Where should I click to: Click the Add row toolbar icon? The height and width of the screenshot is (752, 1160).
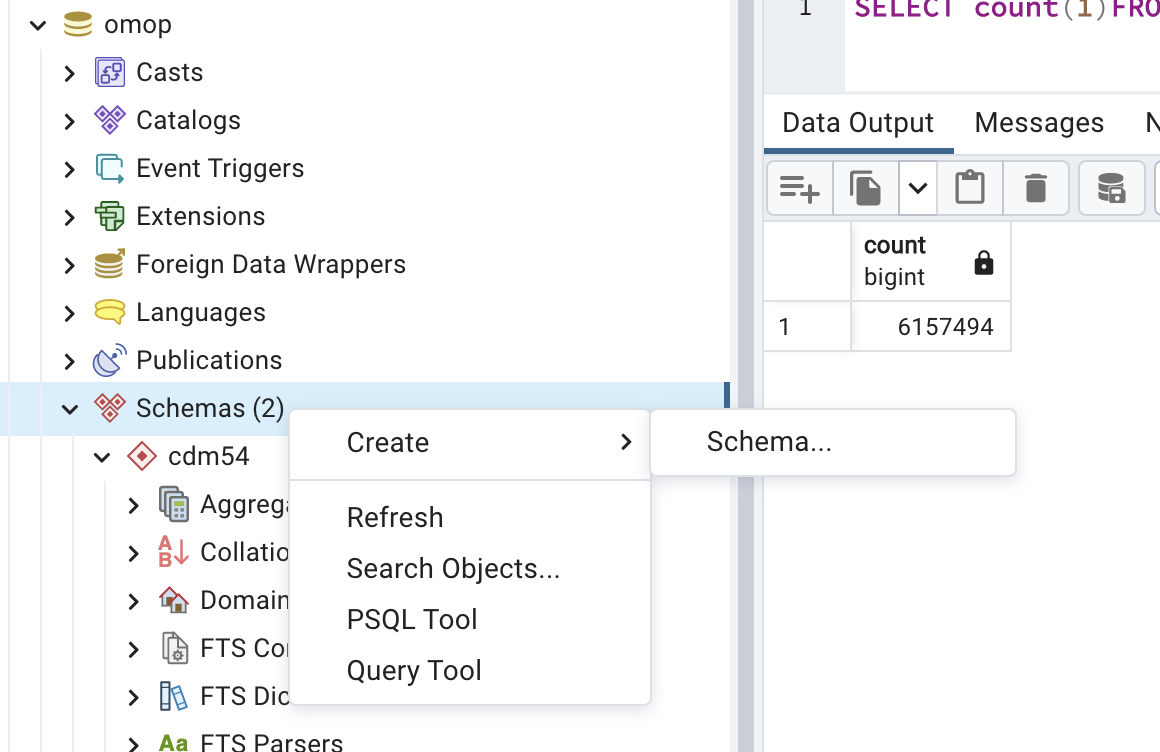click(799, 188)
